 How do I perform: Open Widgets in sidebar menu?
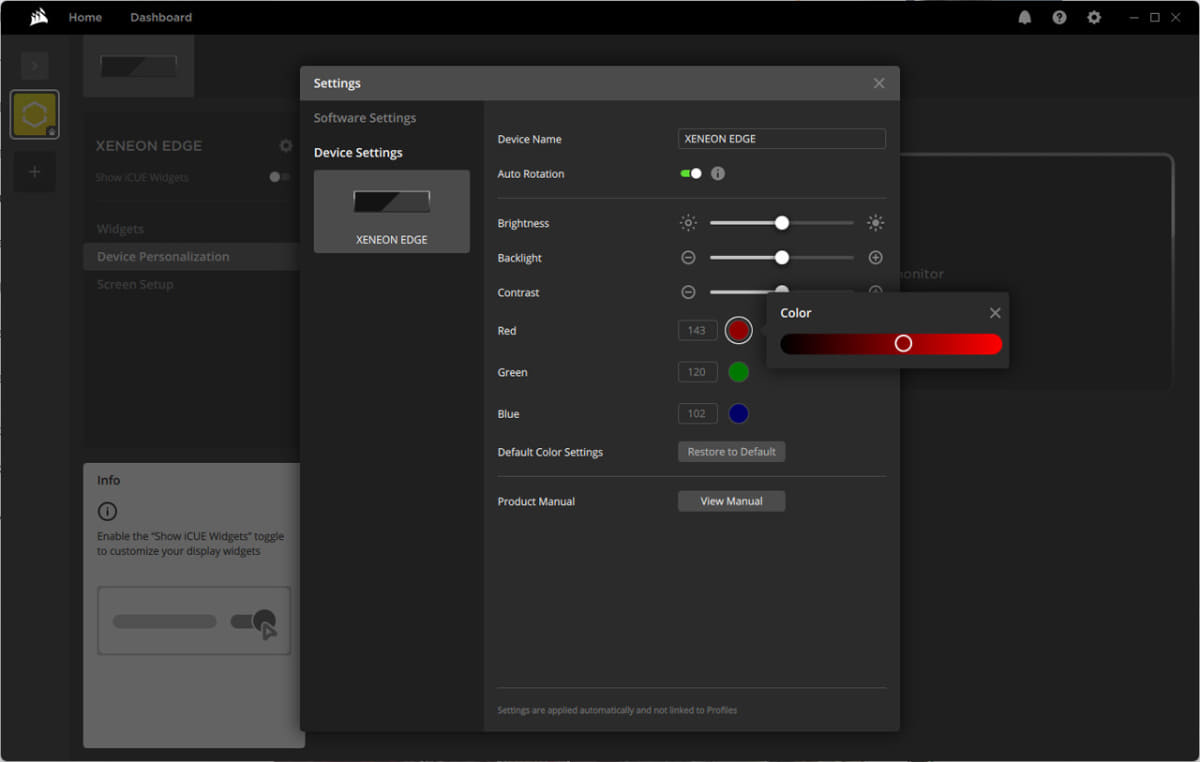pos(120,229)
